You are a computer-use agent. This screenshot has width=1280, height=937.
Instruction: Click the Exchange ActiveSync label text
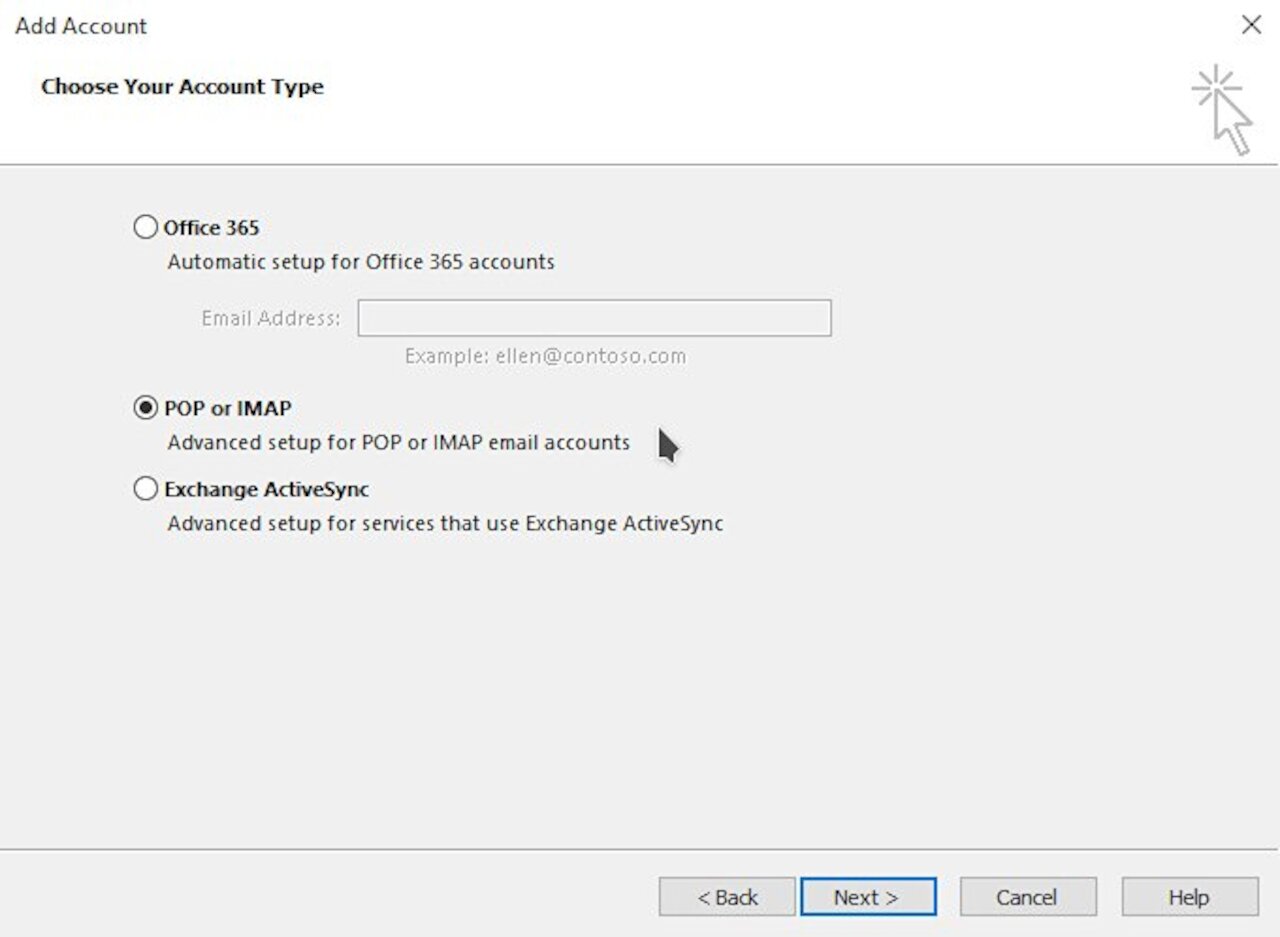[x=268, y=489]
